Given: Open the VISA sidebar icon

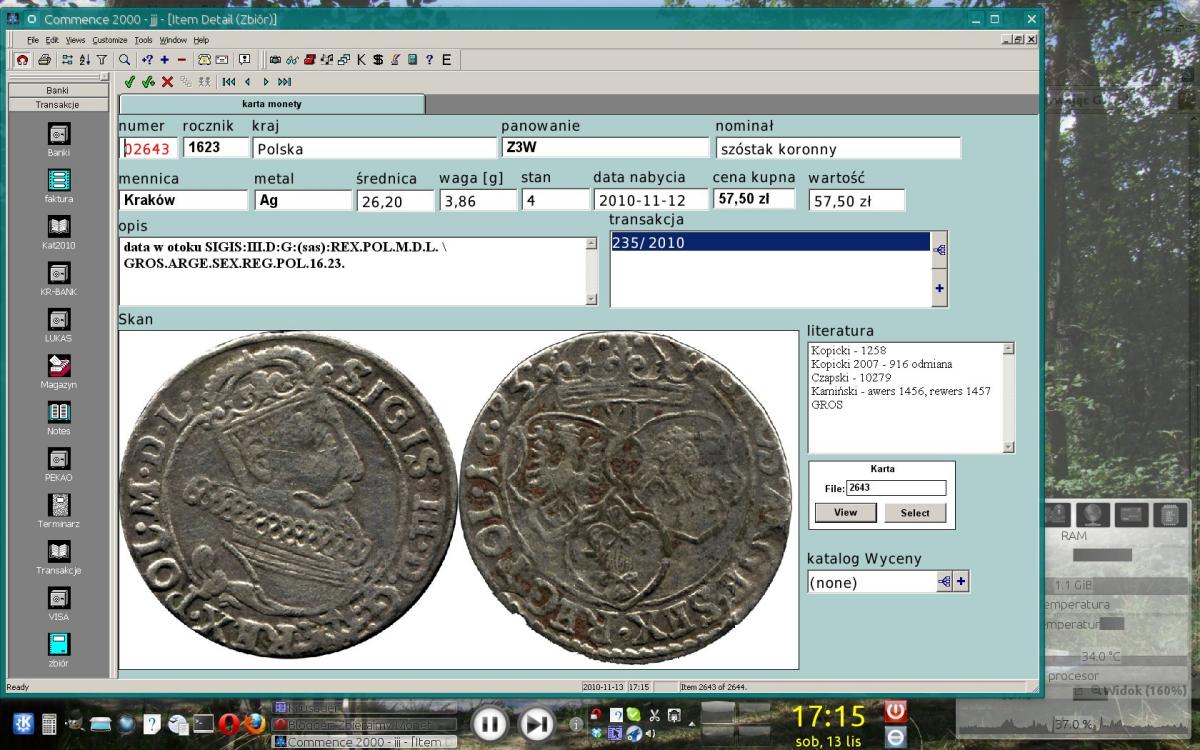Looking at the screenshot, I should (58, 598).
